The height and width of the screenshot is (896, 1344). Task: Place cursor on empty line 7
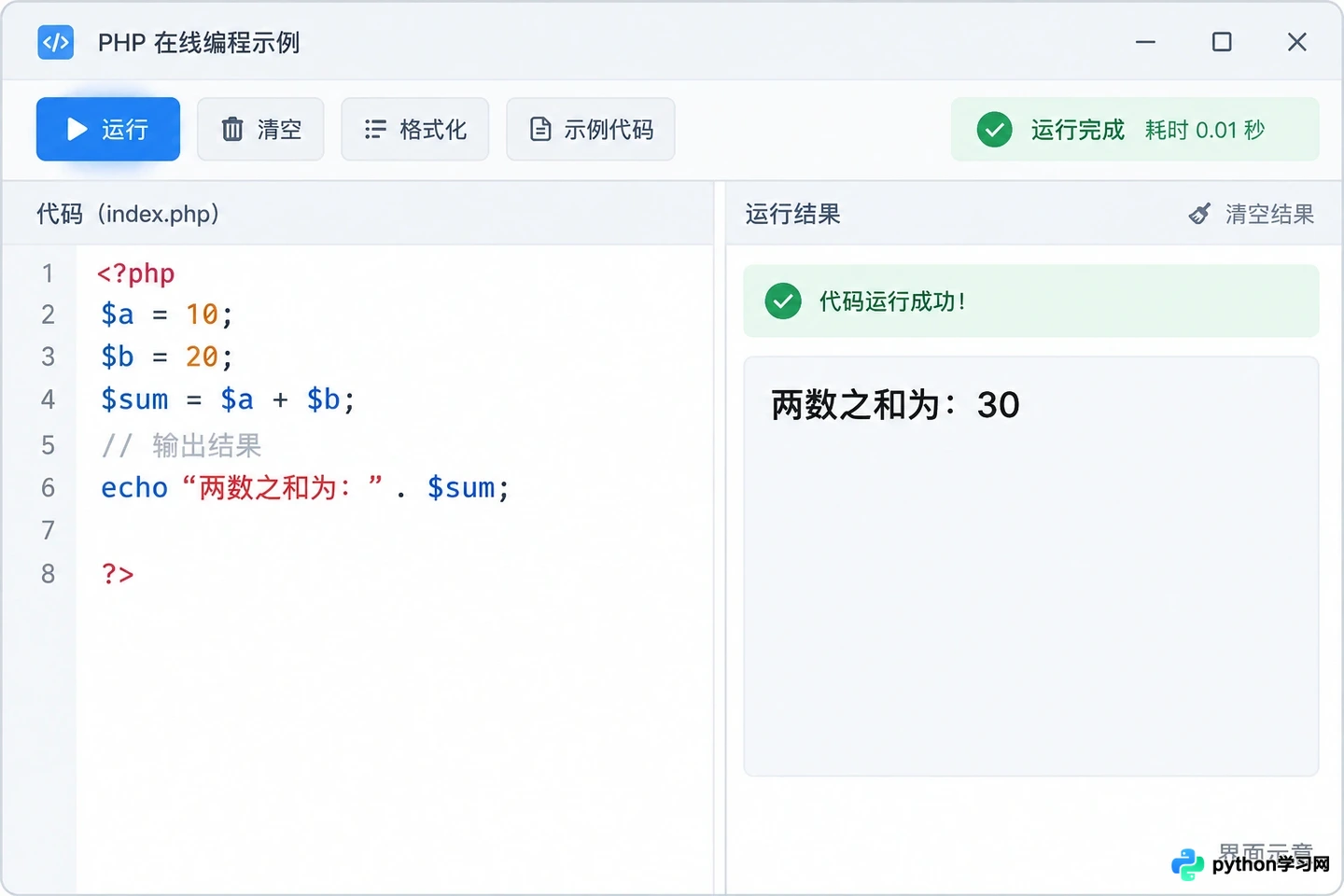tap(394, 530)
